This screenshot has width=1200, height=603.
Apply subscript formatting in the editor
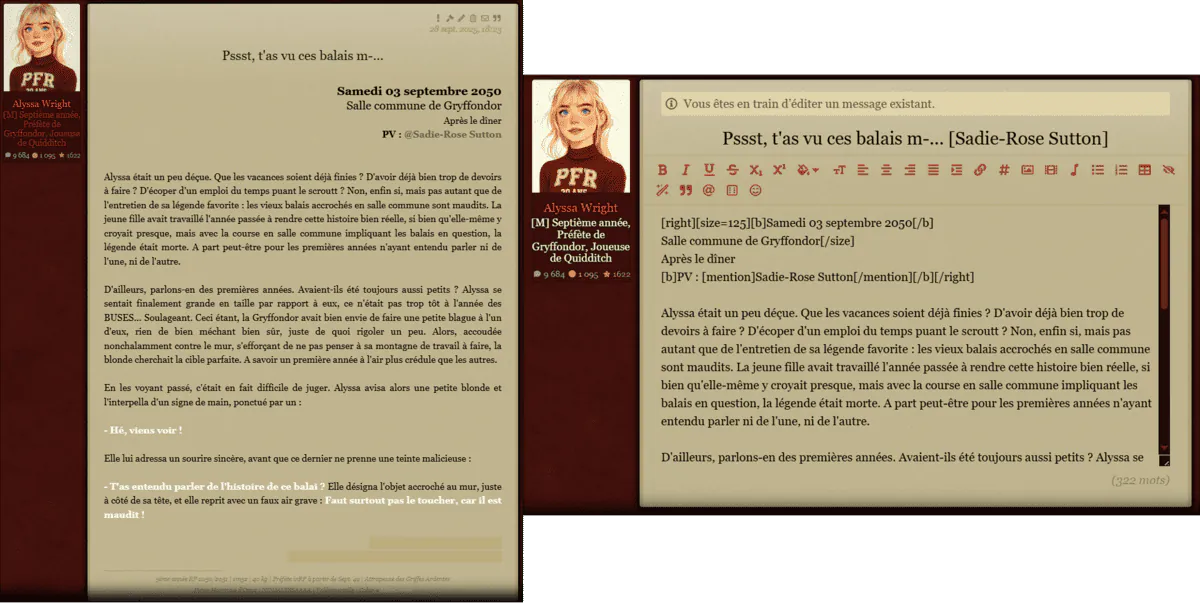[756, 170]
